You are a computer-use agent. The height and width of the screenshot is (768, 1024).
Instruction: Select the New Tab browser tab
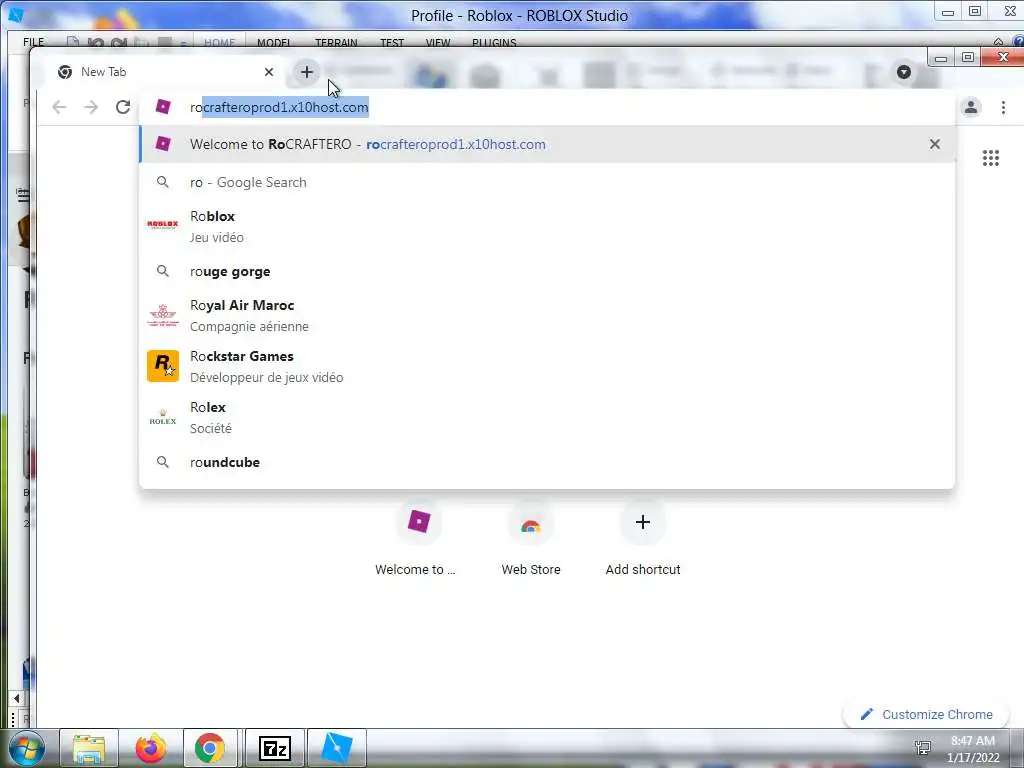(x=167, y=72)
